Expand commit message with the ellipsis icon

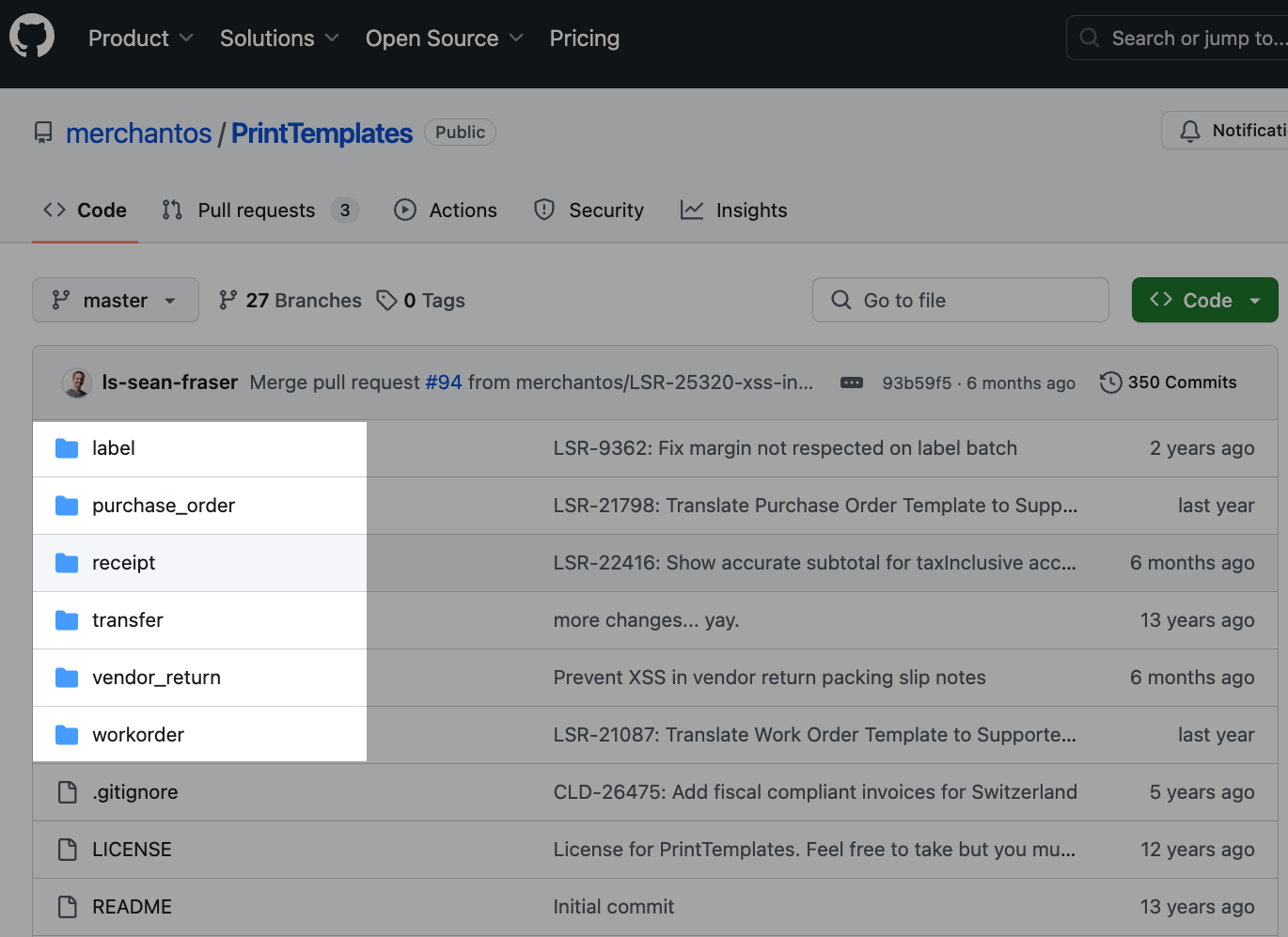point(851,383)
